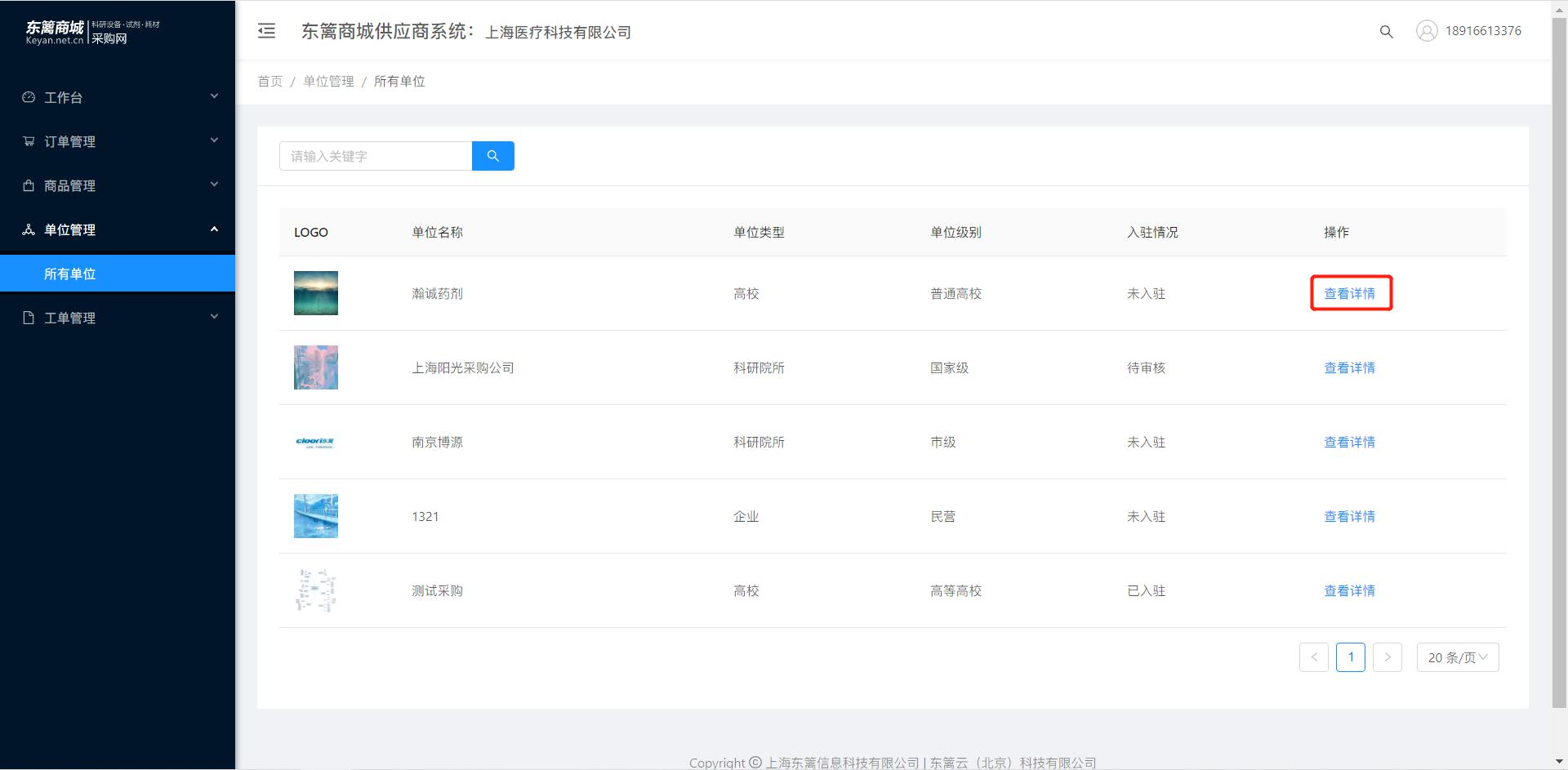This screenshot has height=770, width=1568.
Task: Click the 单位管理 breadcrumb link
Action: tap(328, 82)
